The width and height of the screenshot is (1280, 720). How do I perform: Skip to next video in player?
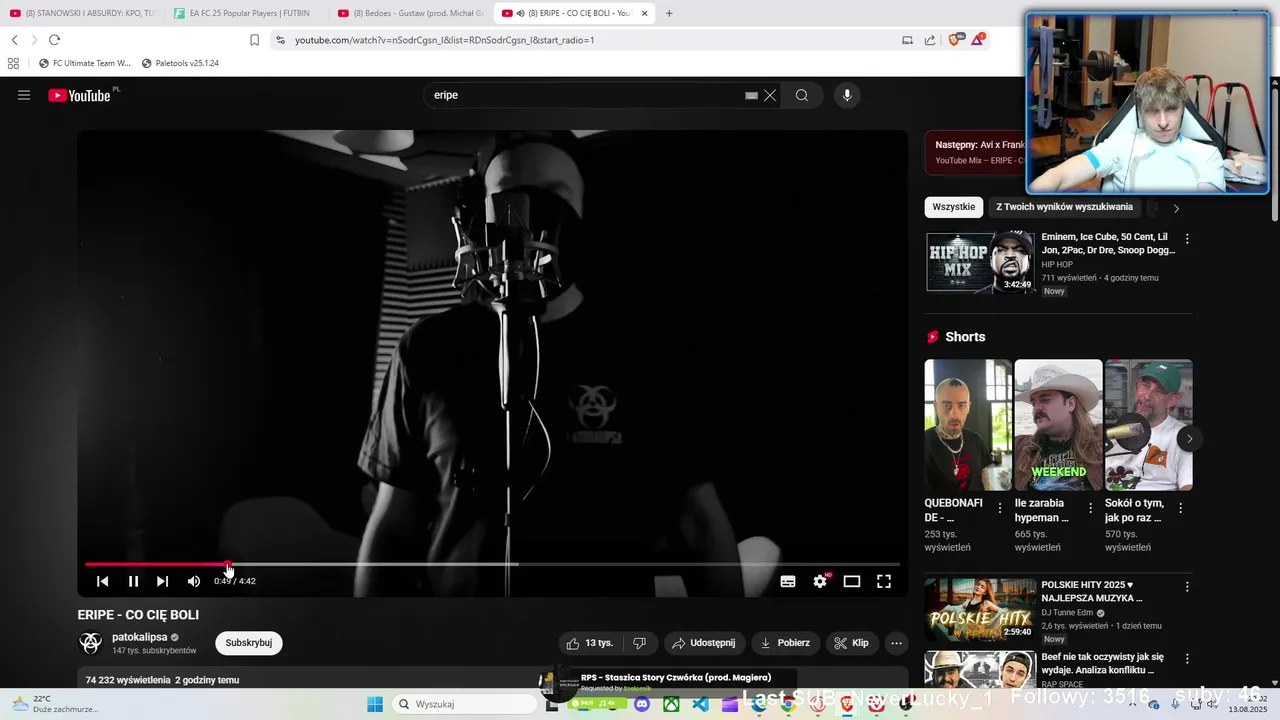coord(162,581)
